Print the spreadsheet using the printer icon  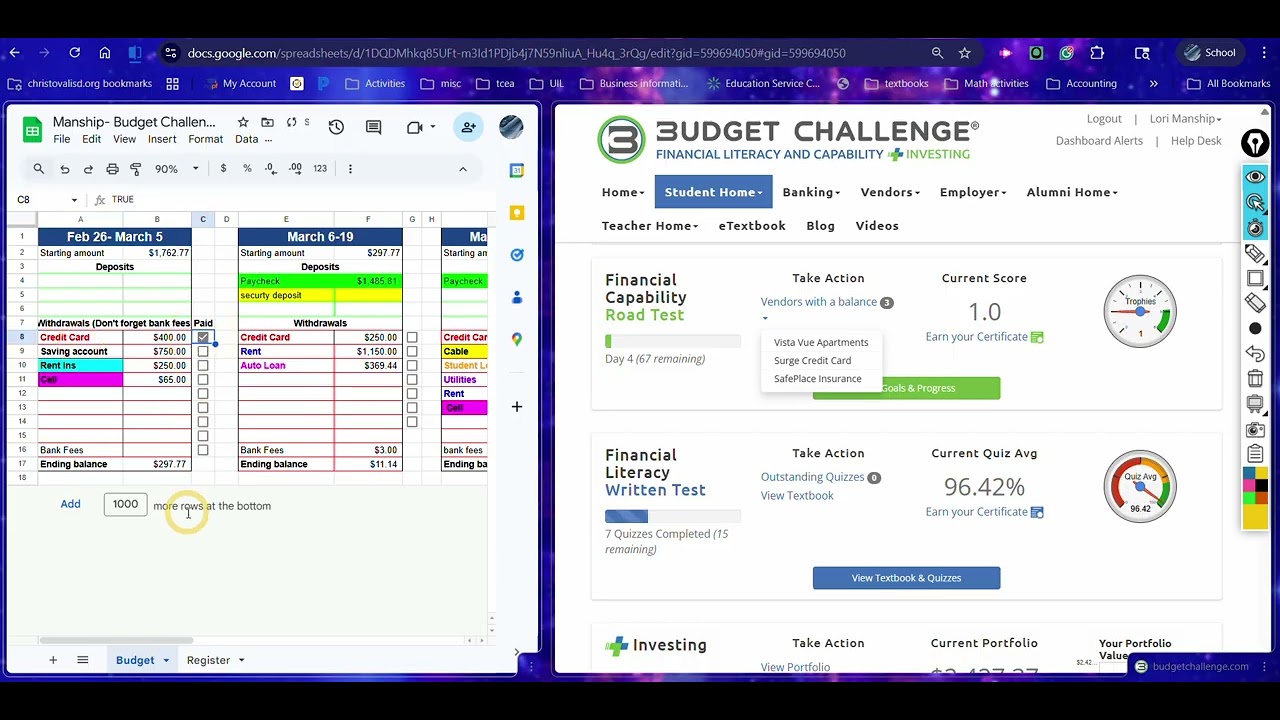(112, 169)
